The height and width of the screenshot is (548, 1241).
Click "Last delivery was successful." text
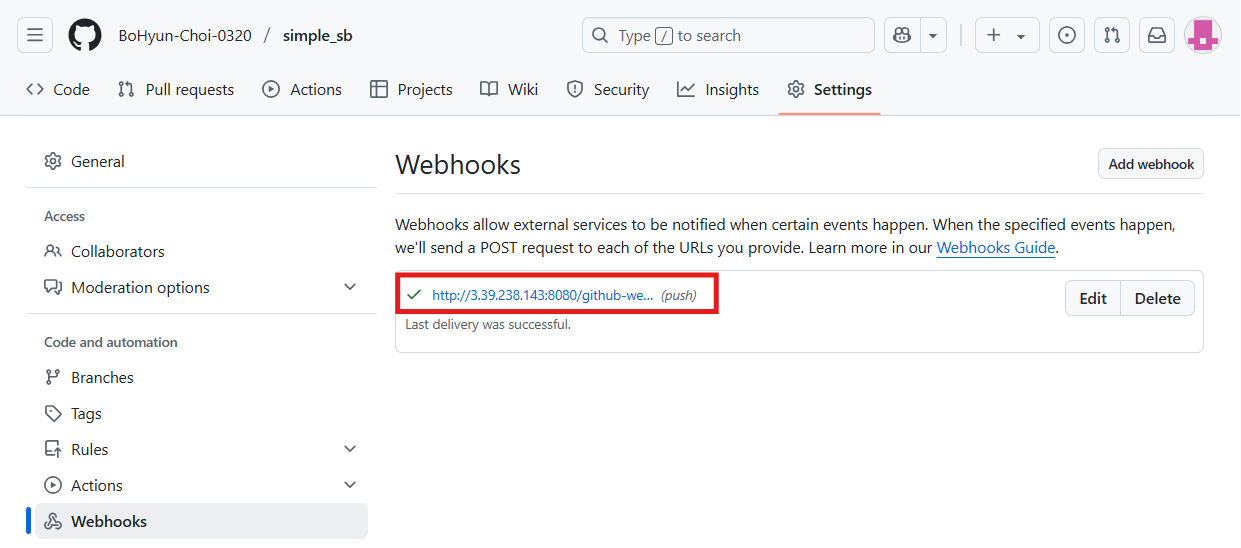click(488, 325)
